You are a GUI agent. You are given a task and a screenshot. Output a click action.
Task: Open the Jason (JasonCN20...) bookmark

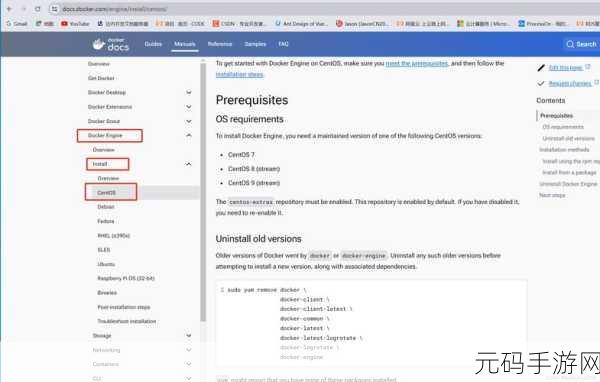pos(362,24)
